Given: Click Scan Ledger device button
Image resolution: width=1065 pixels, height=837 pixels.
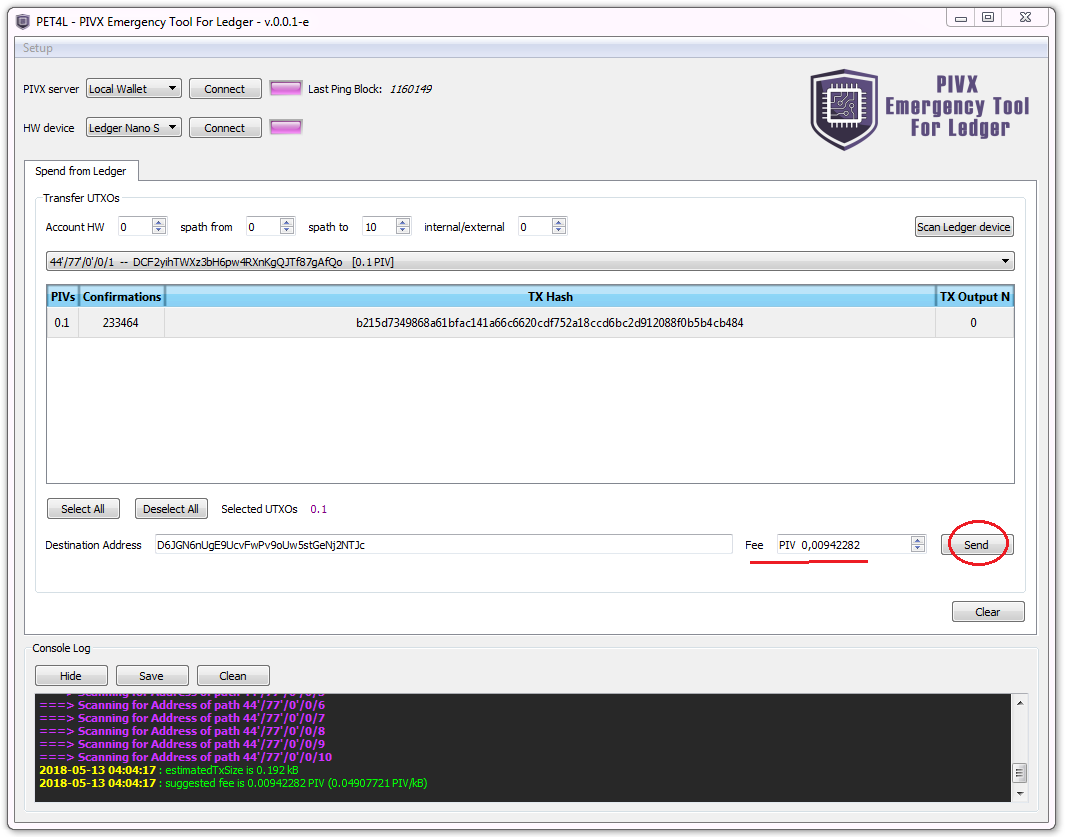Looking at the screenshot, I should pyautogui.click(x=964, y=227).
